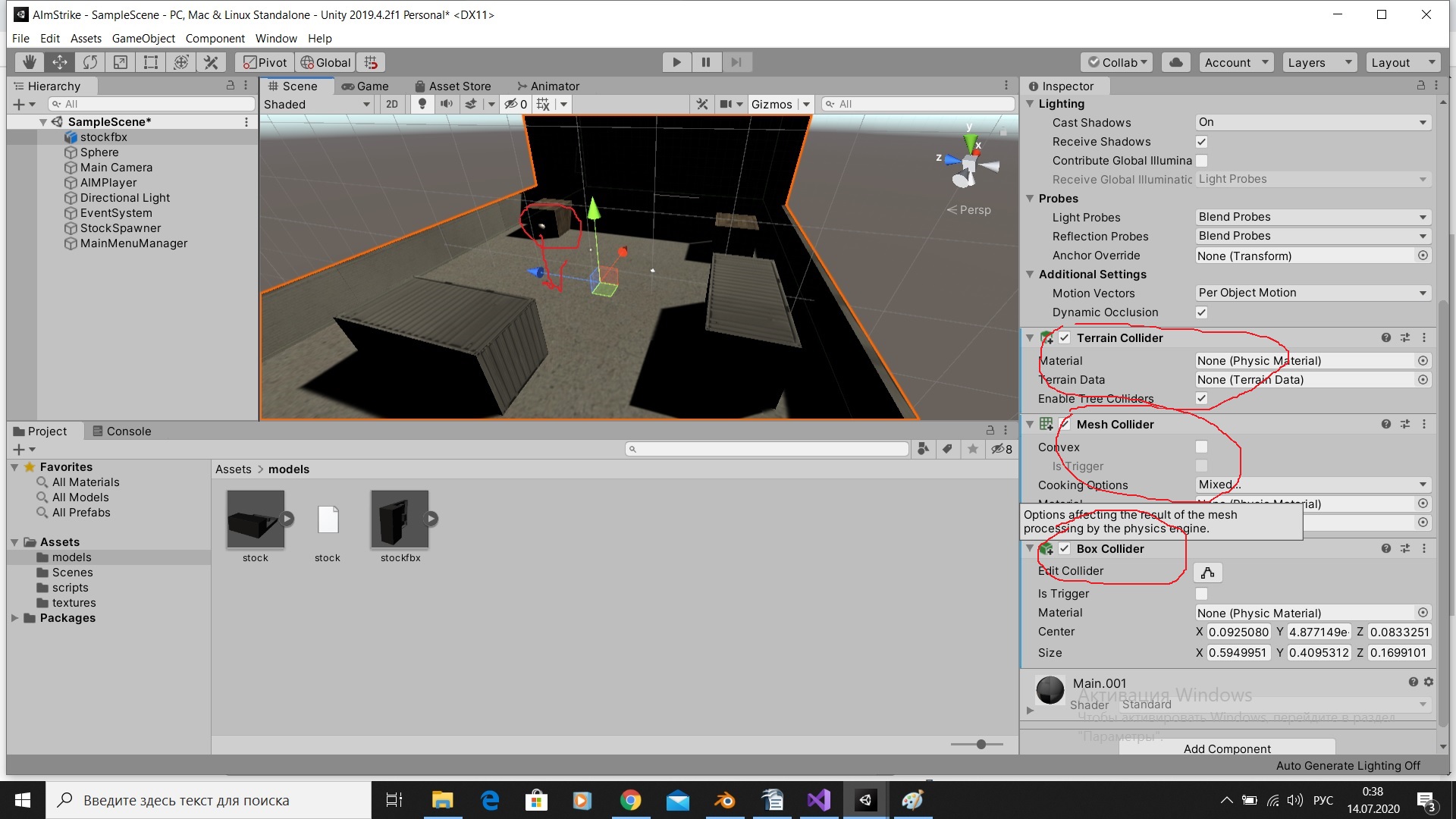Open Gizmos button in Scene view
The height and width of the screenshot is (819, 1456).
pyautogui.click(x=771, y=104)
